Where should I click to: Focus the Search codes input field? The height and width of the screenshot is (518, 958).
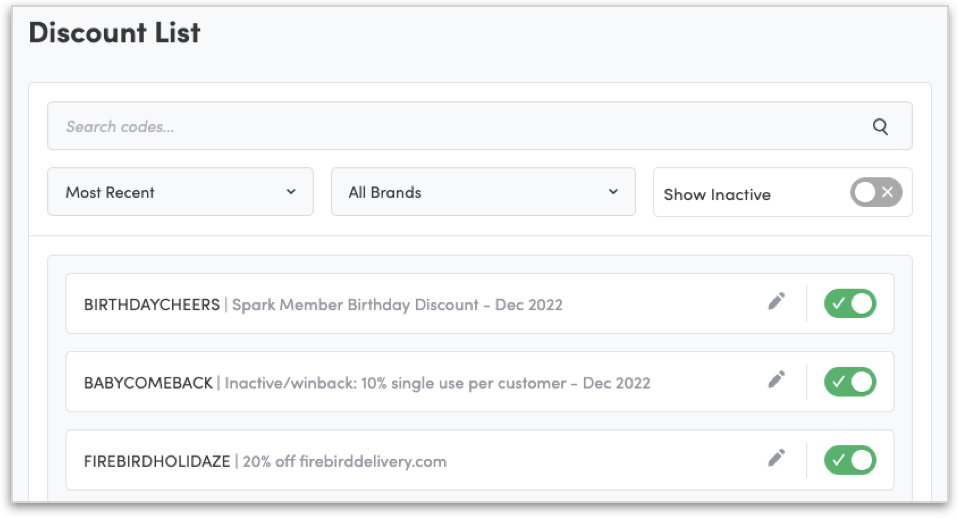pyautogui.click(x=450, y=127)
